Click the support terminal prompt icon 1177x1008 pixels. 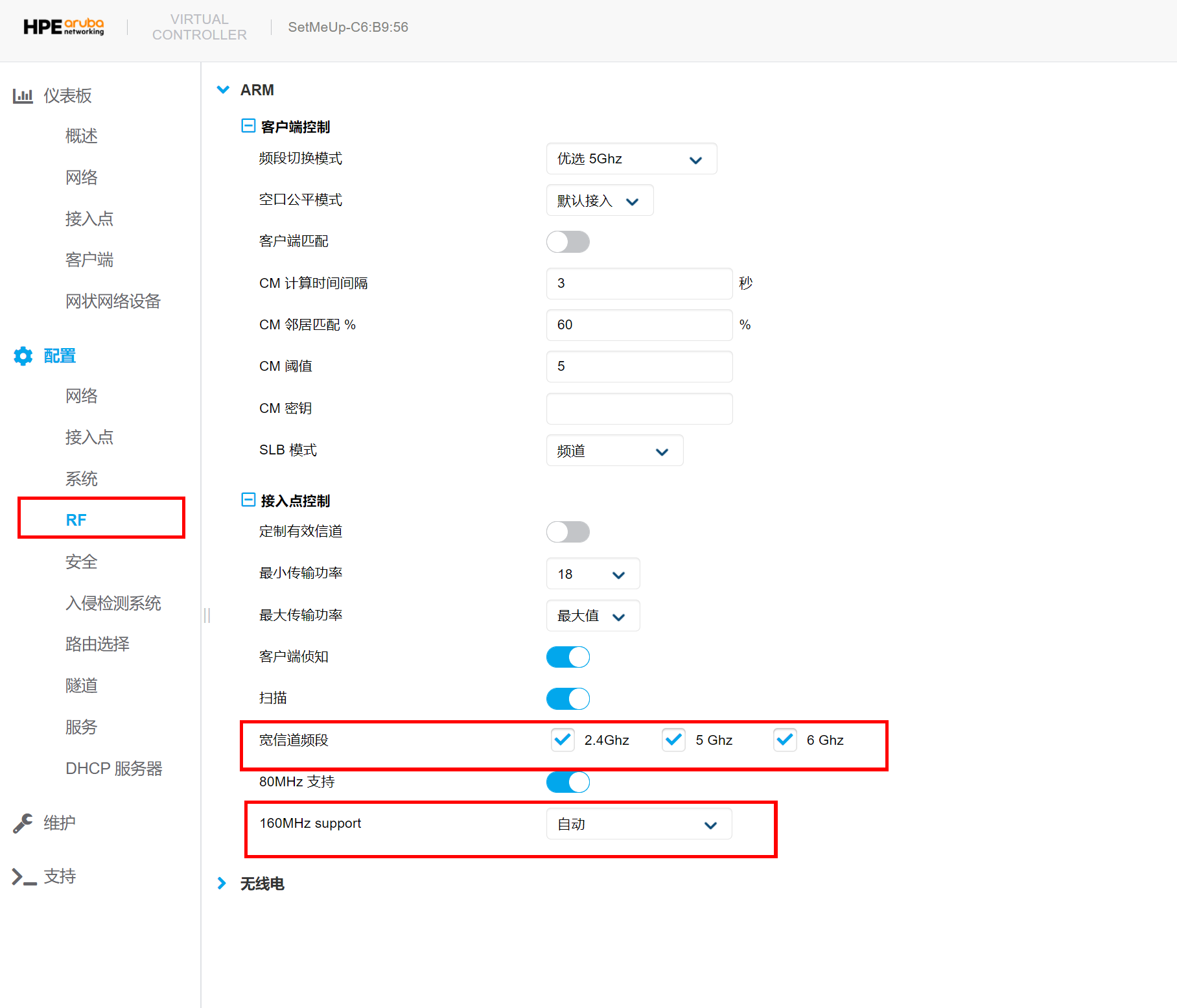pyautogui.click(x=24, y=877)
